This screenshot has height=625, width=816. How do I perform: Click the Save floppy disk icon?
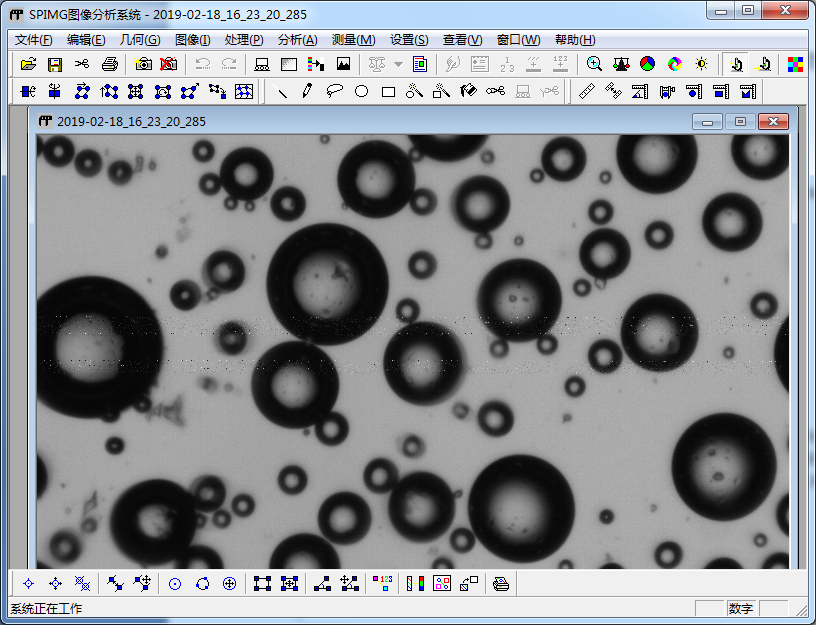click(55, 64)
